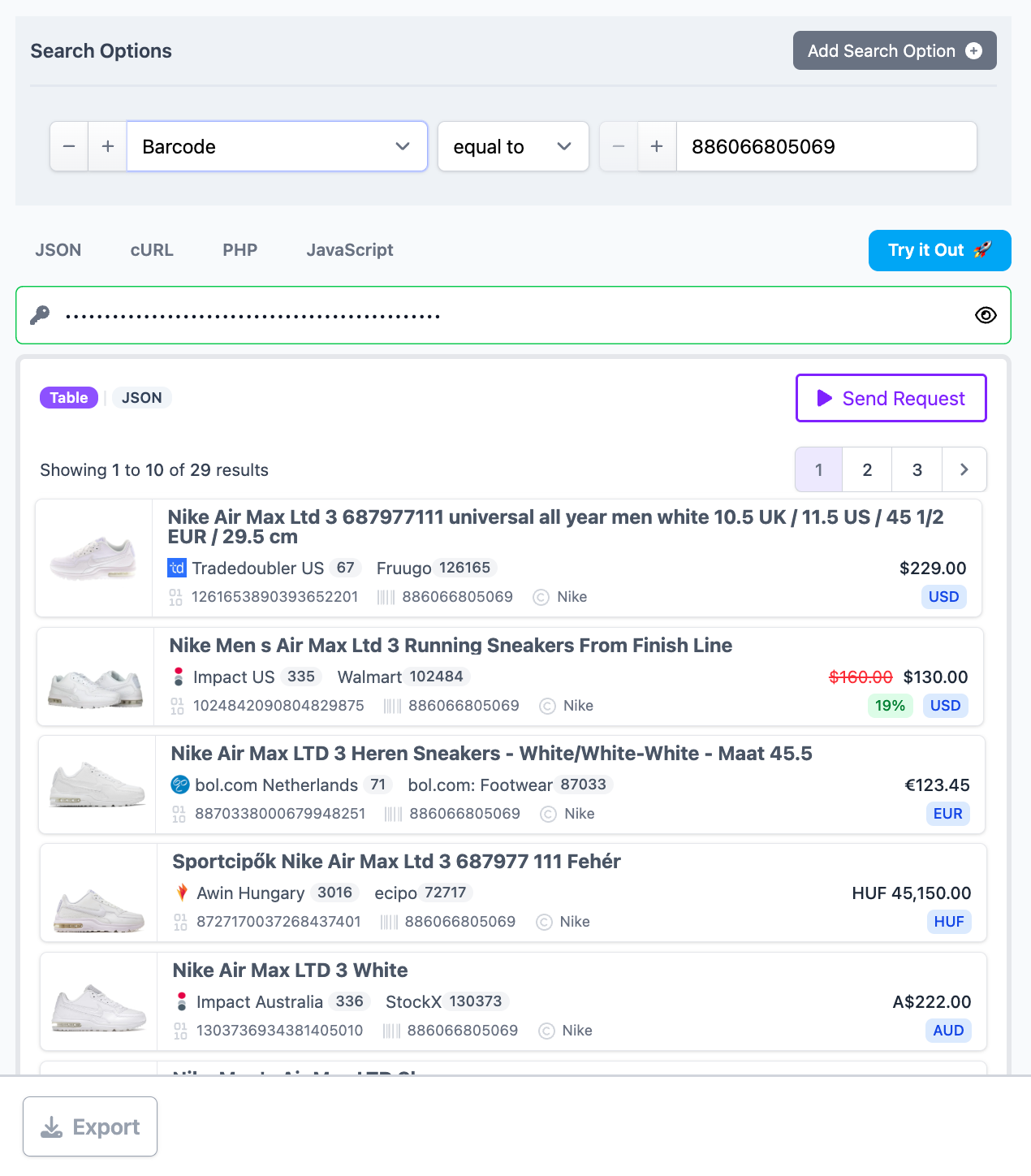Click the Send Request button
1031x1176 pixels.
click(891, 398)
